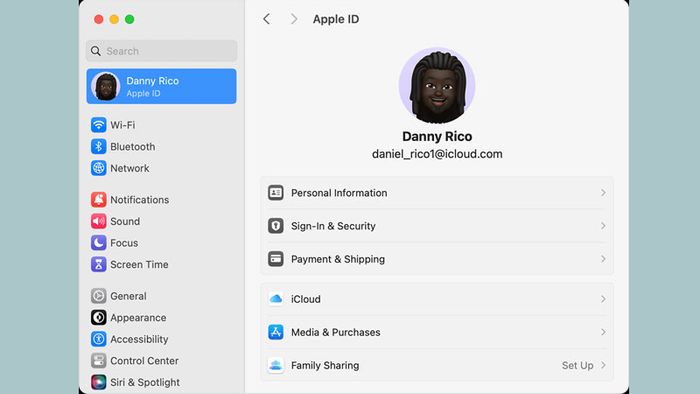Click the Appearance label in sidebar
Image resolution: width=700 pixels, height=394 pixels.
[138, 318]
